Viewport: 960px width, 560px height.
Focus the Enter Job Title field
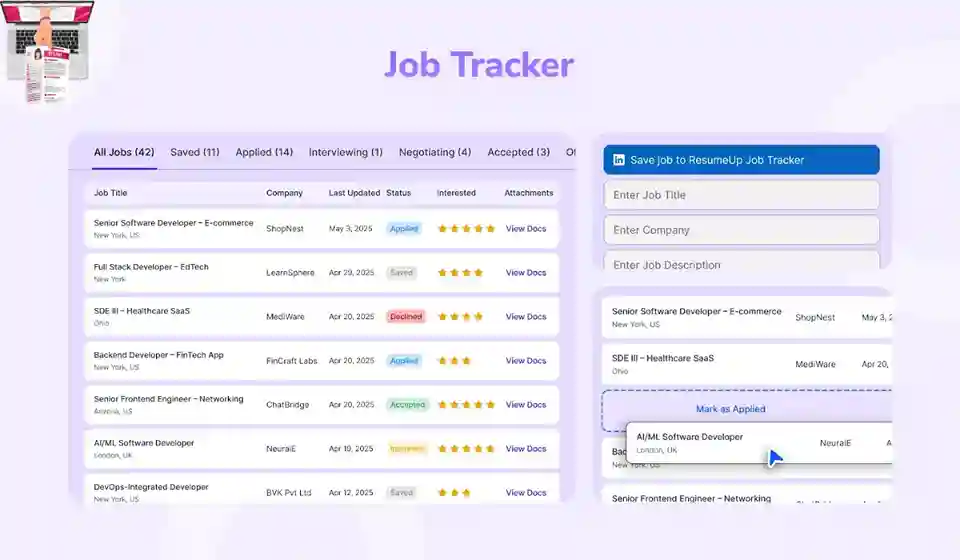click(741, 195)
